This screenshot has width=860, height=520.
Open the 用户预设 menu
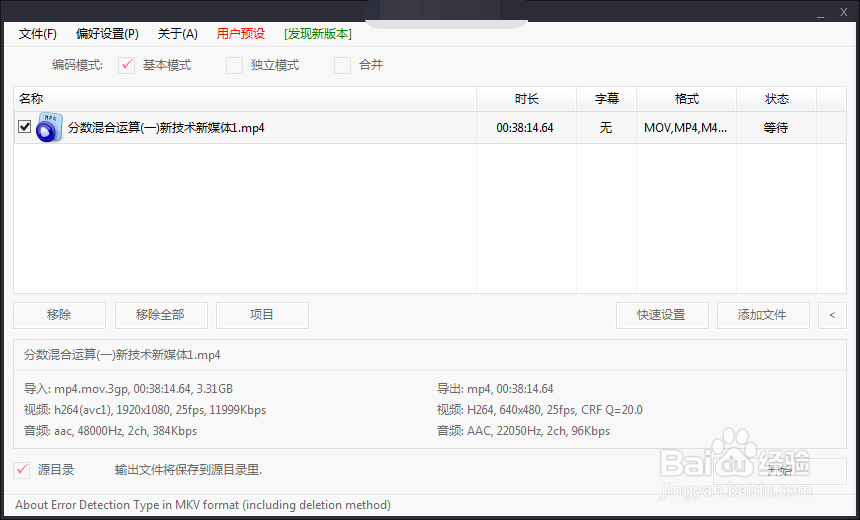click(x=241, y=34)
